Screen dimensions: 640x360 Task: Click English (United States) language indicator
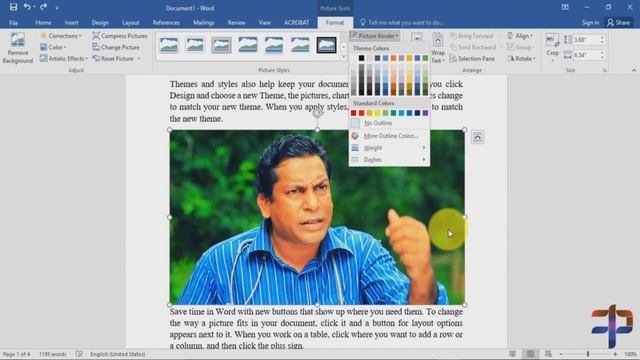click(x=118, y=354)
